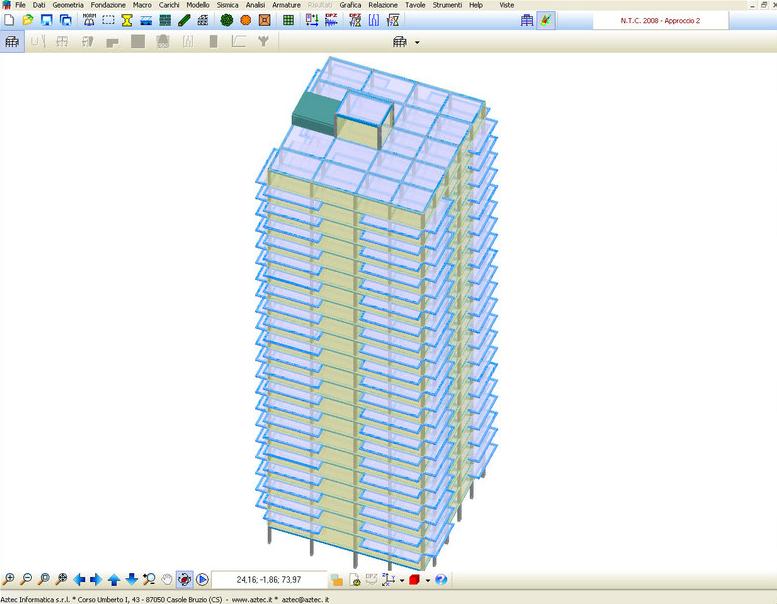Pan view up with blue arrow
The width and height of the screenshot is (777, 604).
pyautogui.click(x=114, y=579)
